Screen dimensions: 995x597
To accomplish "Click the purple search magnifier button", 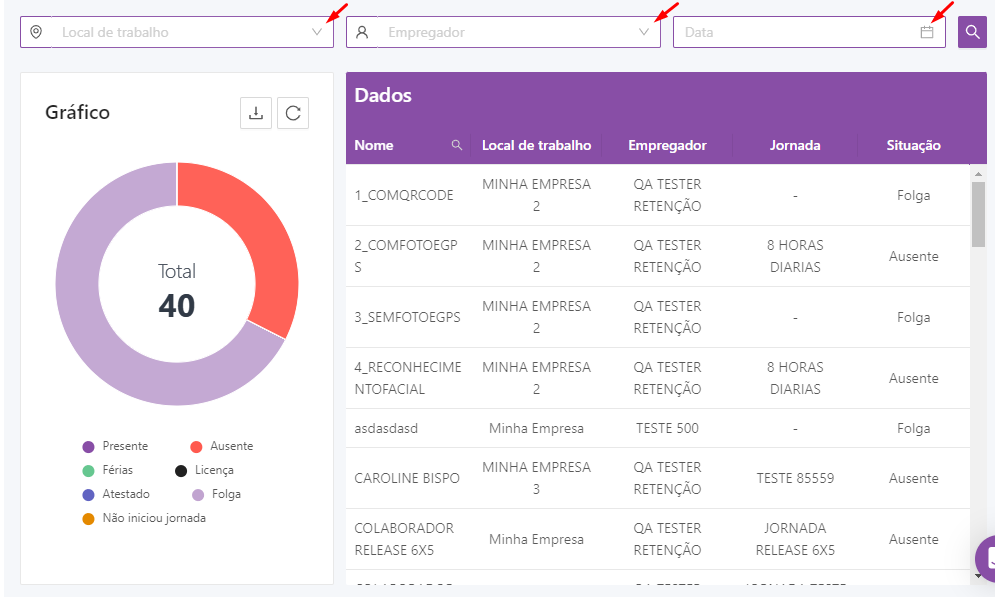I will pyautogui.click(x=972, y=32).
